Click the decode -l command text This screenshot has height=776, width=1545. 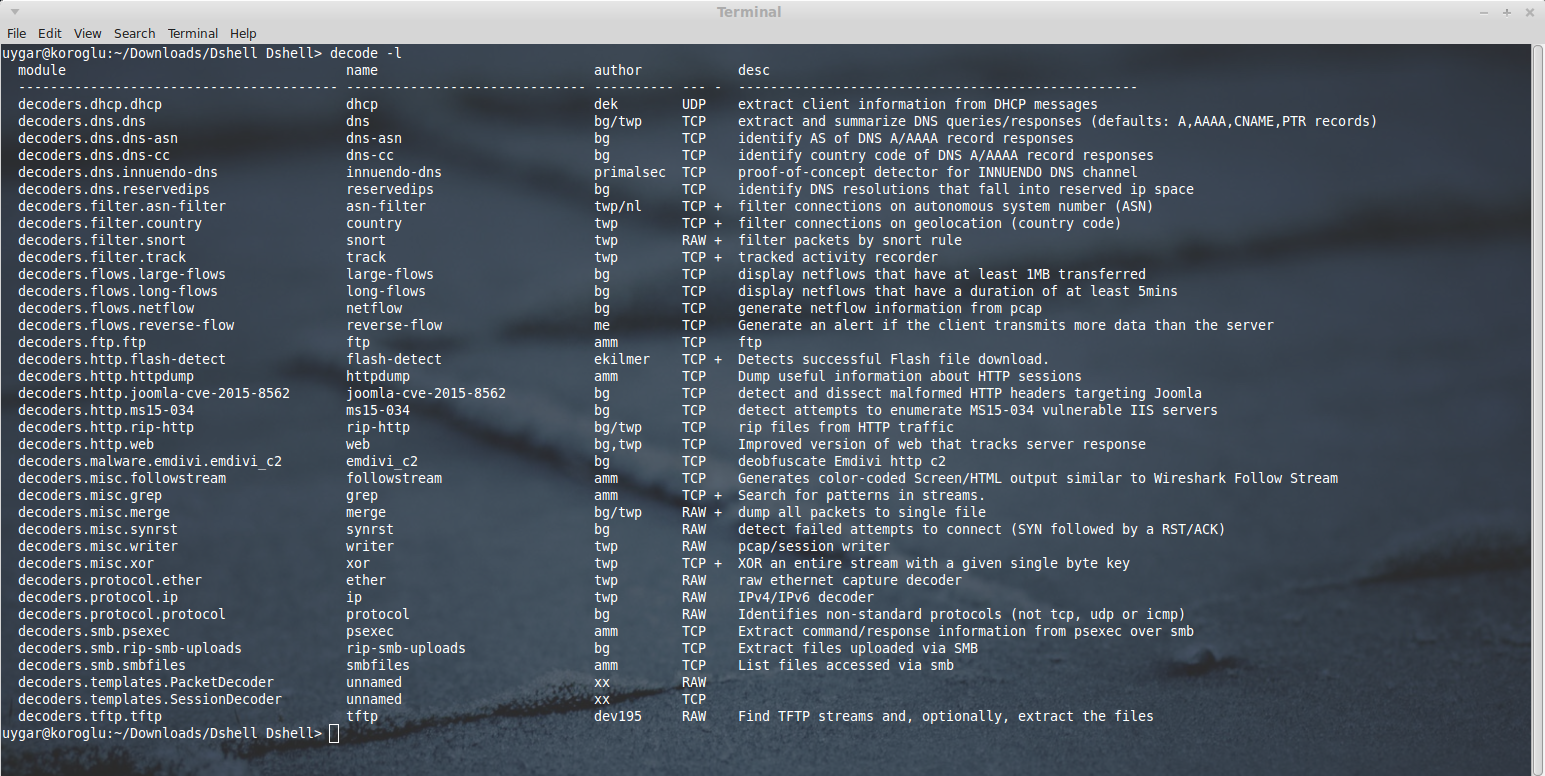(367, 52)
